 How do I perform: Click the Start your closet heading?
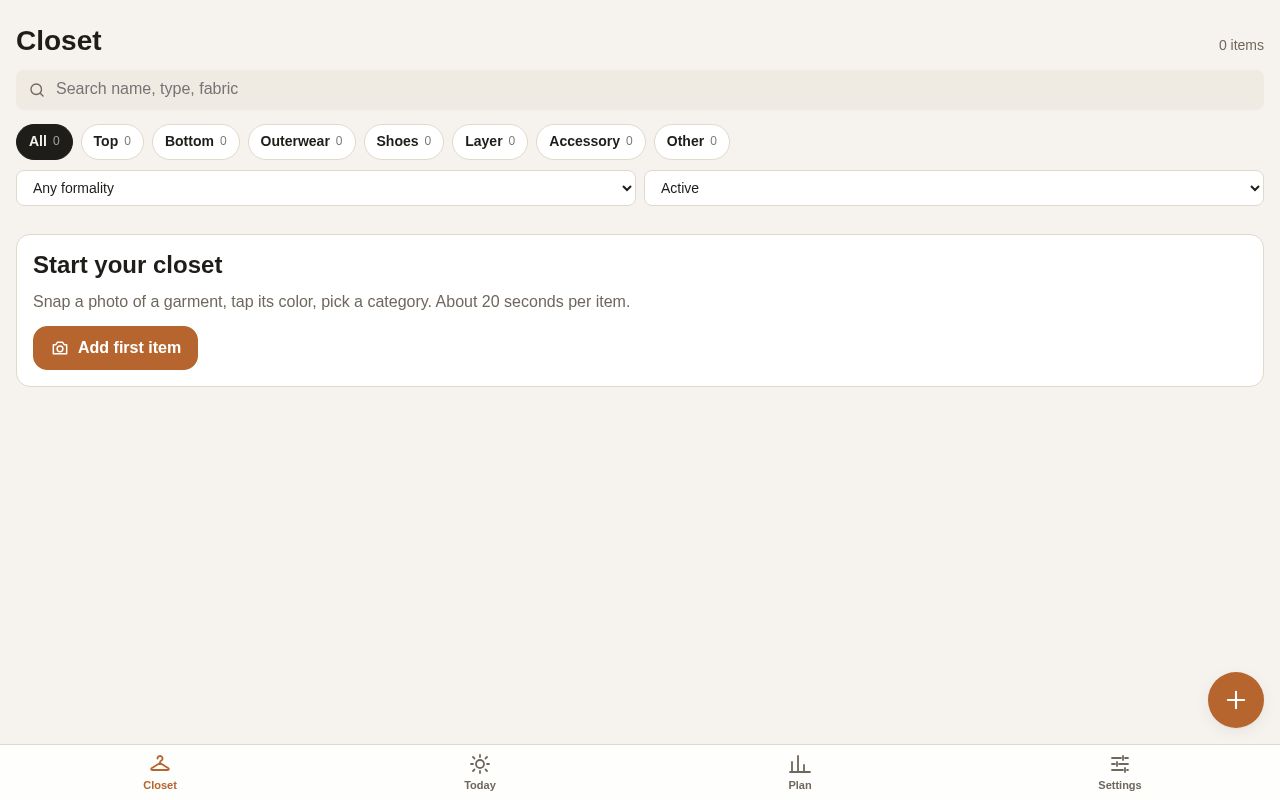click(128, 265)
